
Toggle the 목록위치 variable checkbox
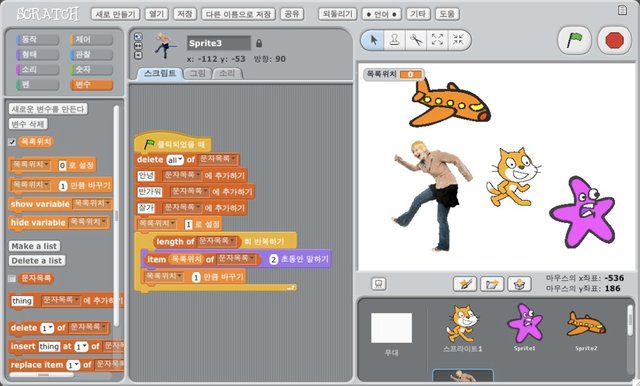point(12,142)
